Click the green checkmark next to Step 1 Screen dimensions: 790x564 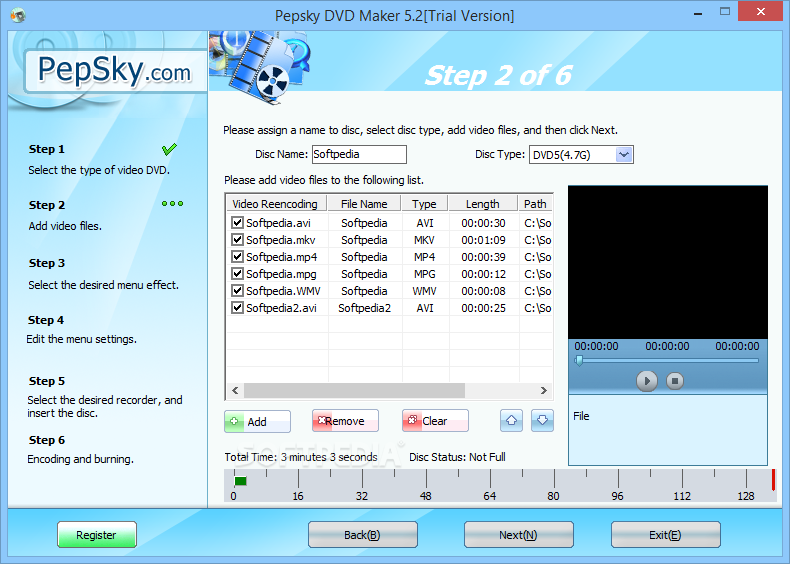click(x=169, y=149)
